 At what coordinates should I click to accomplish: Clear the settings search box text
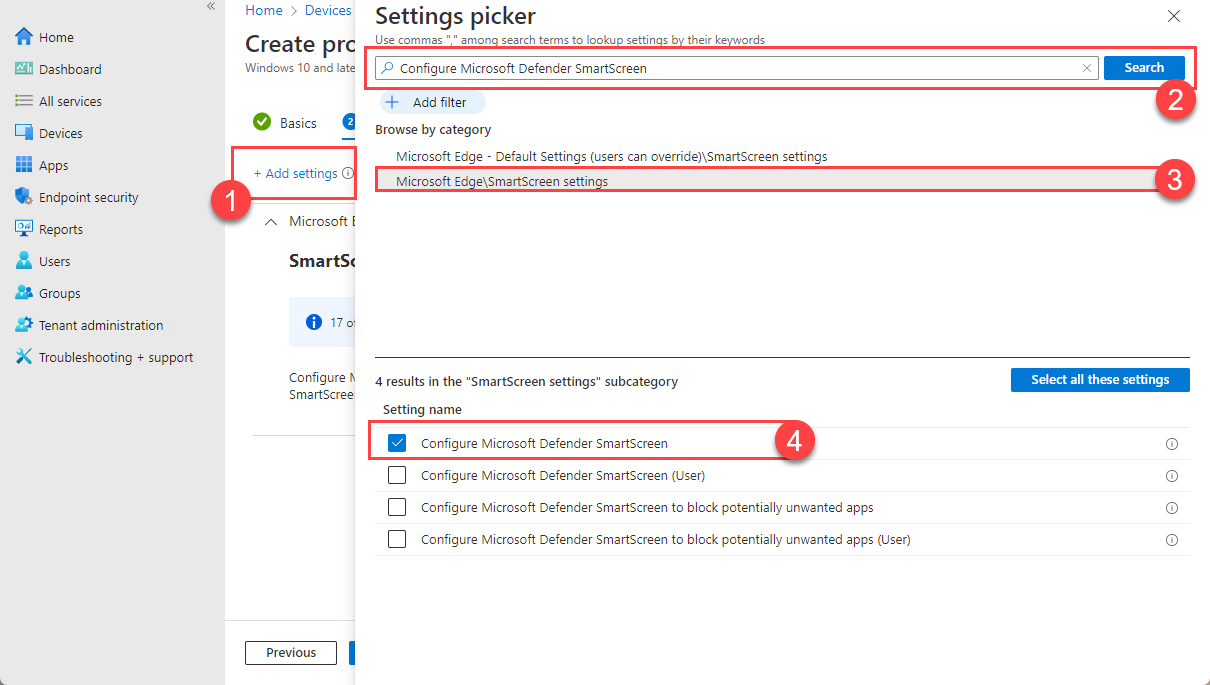tap(1087, 68)
